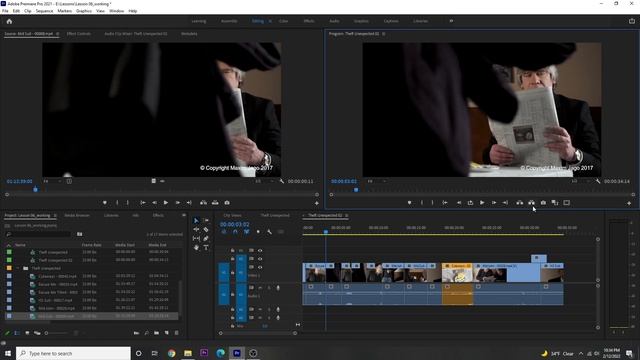Image resolution: width=640 pixels, height=360 pixels.
Task: Enable voice-over record on Audio 1 track
Action: [x=278, y=288]
